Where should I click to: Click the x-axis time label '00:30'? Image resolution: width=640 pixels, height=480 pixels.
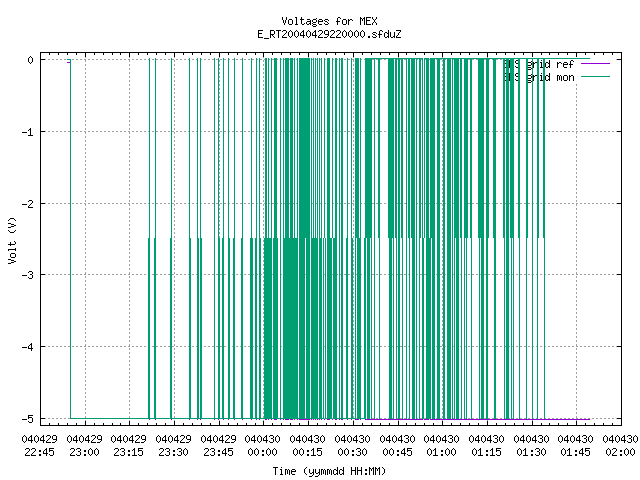click(x=352, y=452)
